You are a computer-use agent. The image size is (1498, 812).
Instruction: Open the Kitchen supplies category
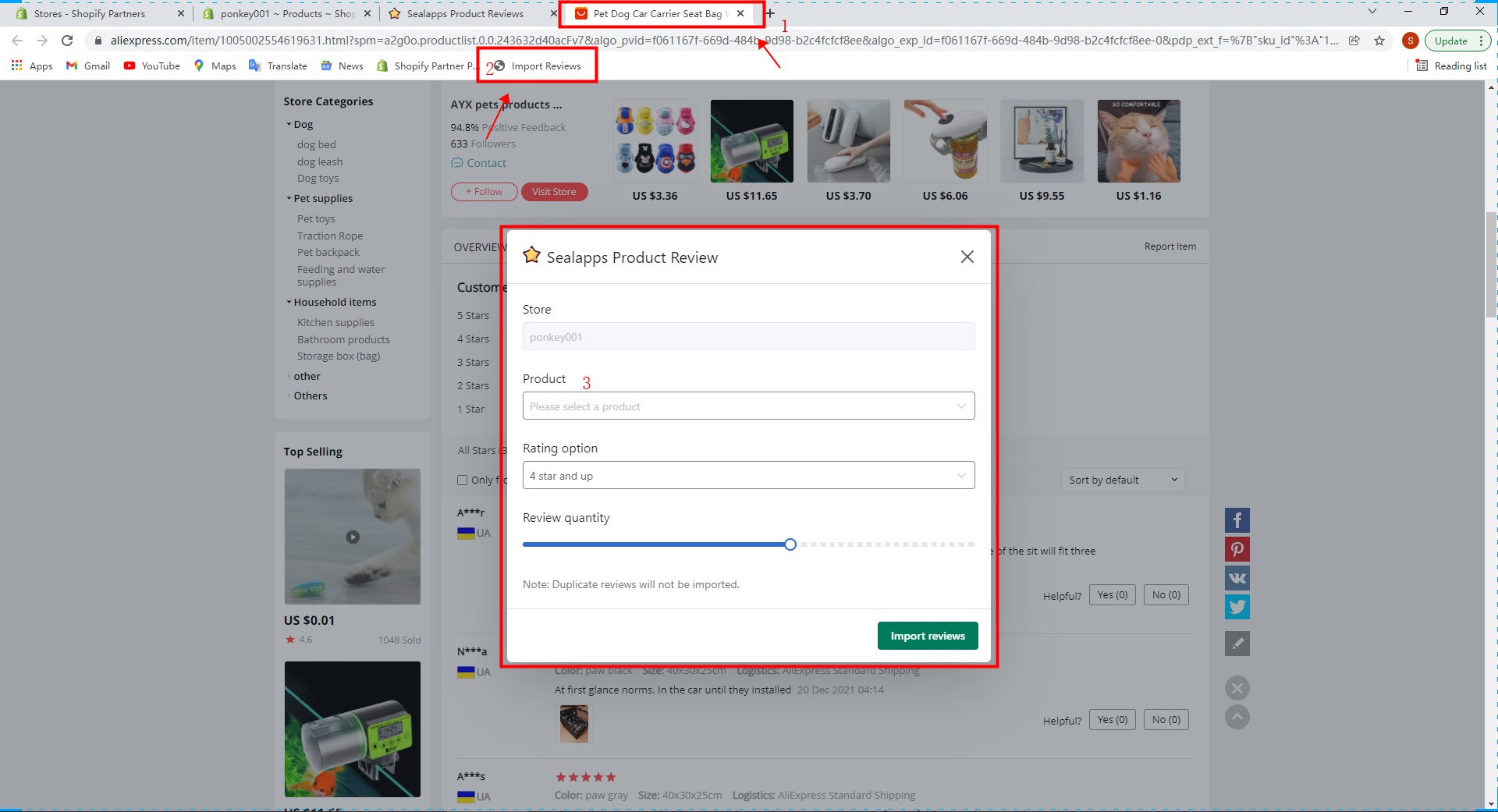[335, 322]
